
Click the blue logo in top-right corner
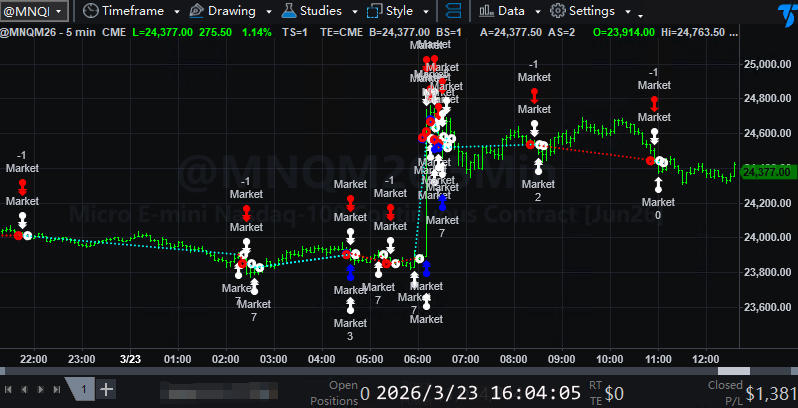[787, 13]
